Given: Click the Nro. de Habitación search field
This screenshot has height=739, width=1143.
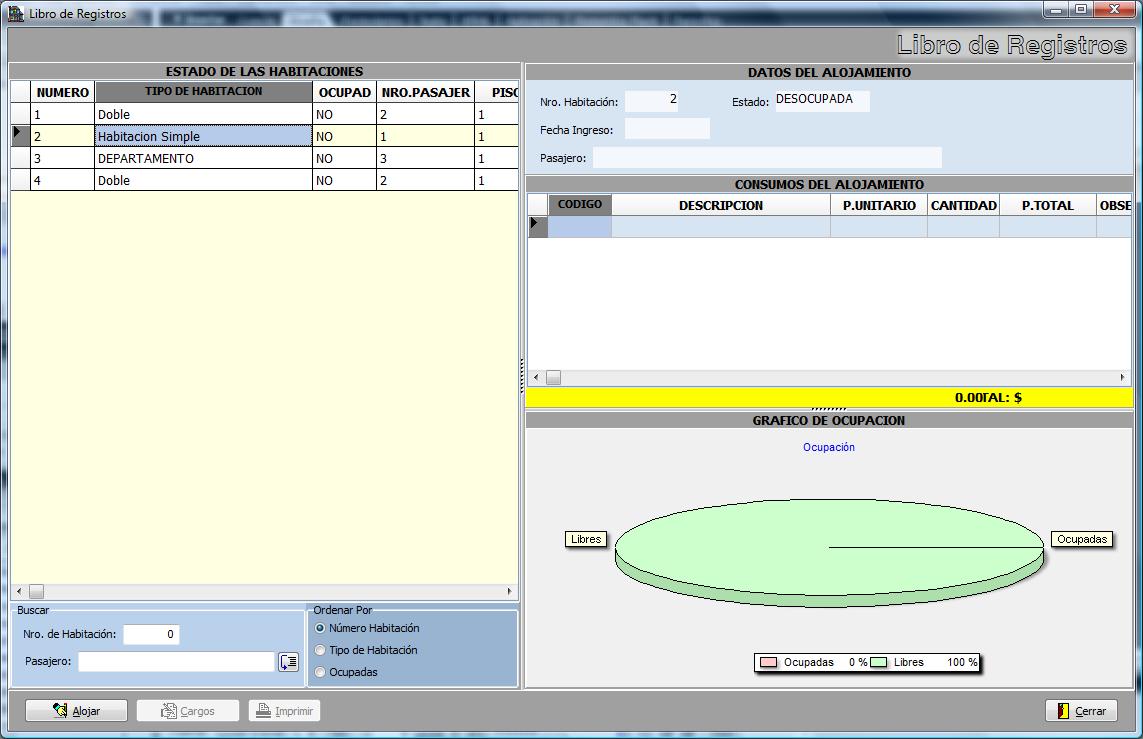Looking at the screenshot, I should 151,634.
